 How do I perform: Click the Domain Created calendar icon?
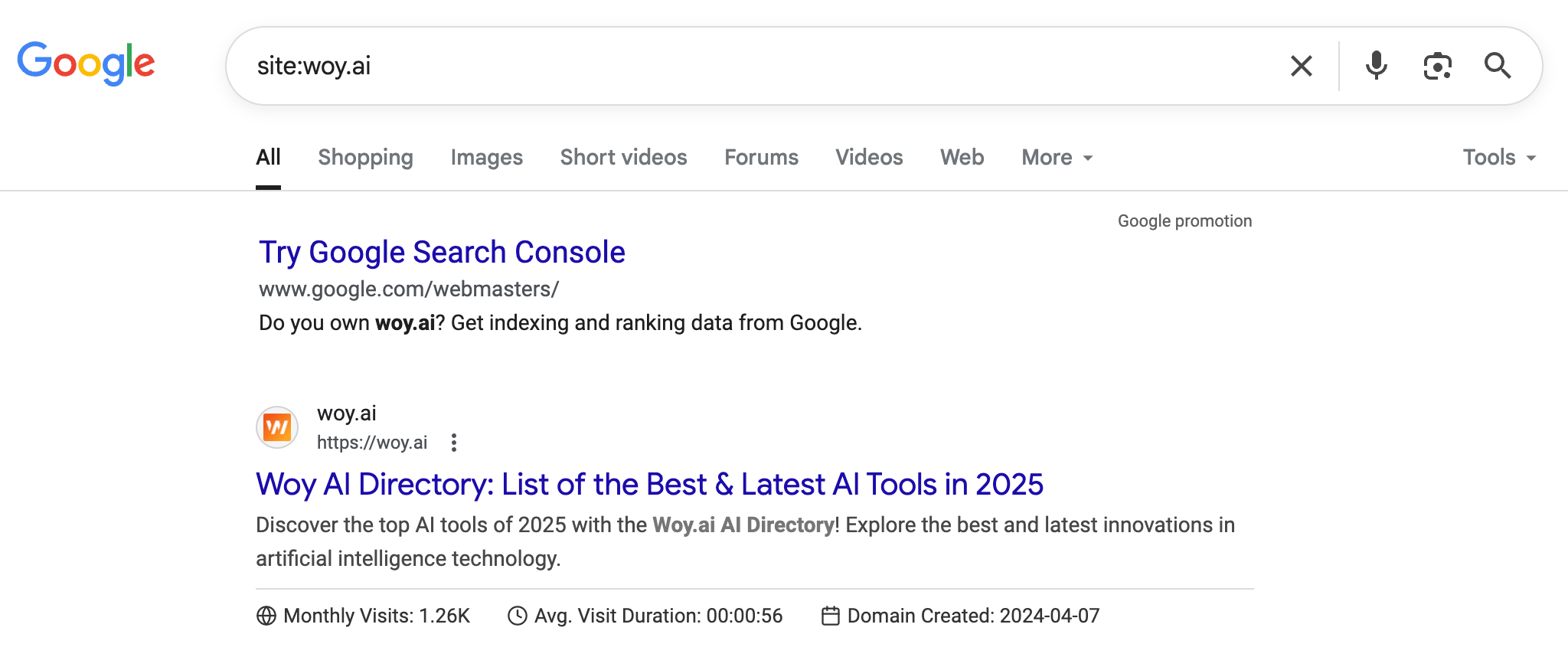click(831, 616)
